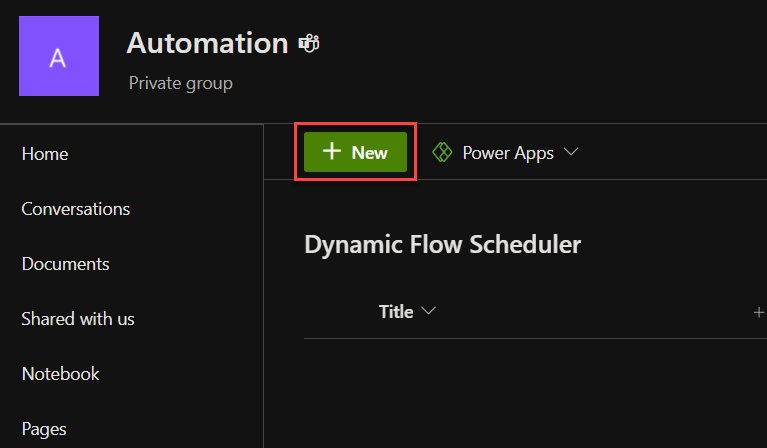Expand the Power Apps dropdown chevron

[x=571, y=152]
